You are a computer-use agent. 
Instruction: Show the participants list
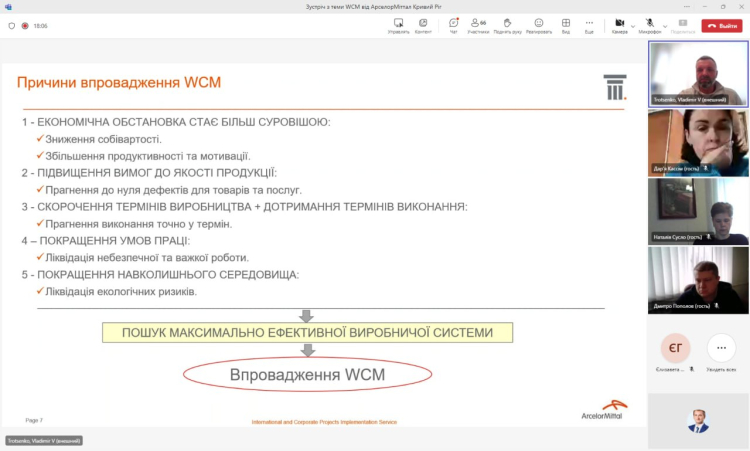(477, 25)
